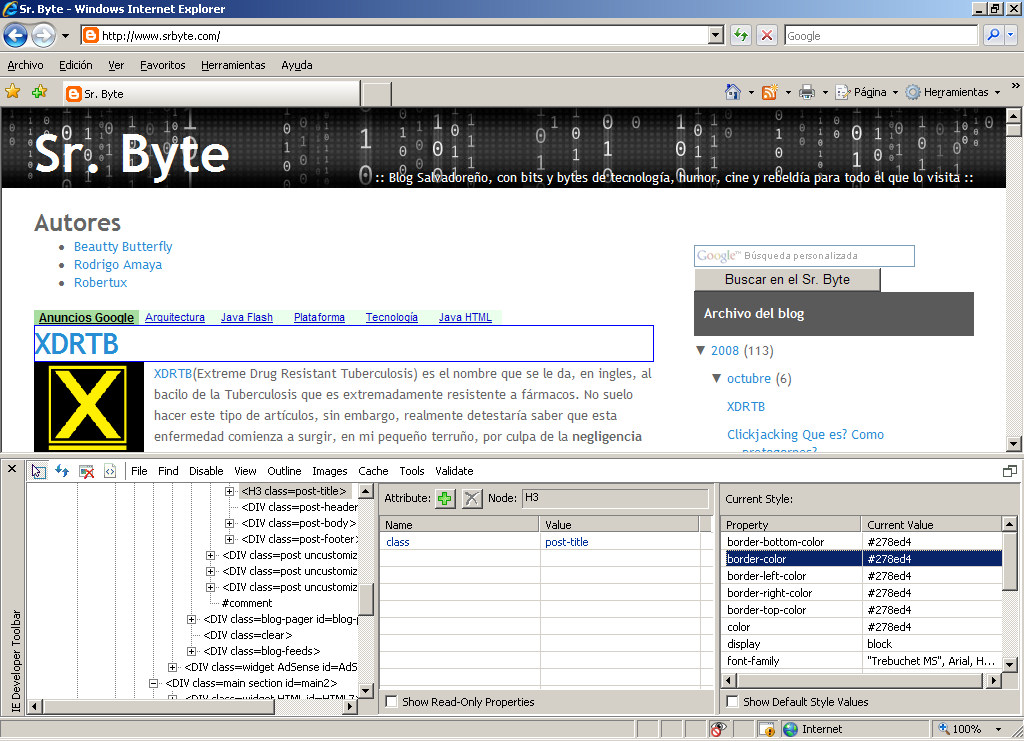Click the Add to Favorites star-plus icon
This screenshot has height=741, width=1024.
point(39,91)
